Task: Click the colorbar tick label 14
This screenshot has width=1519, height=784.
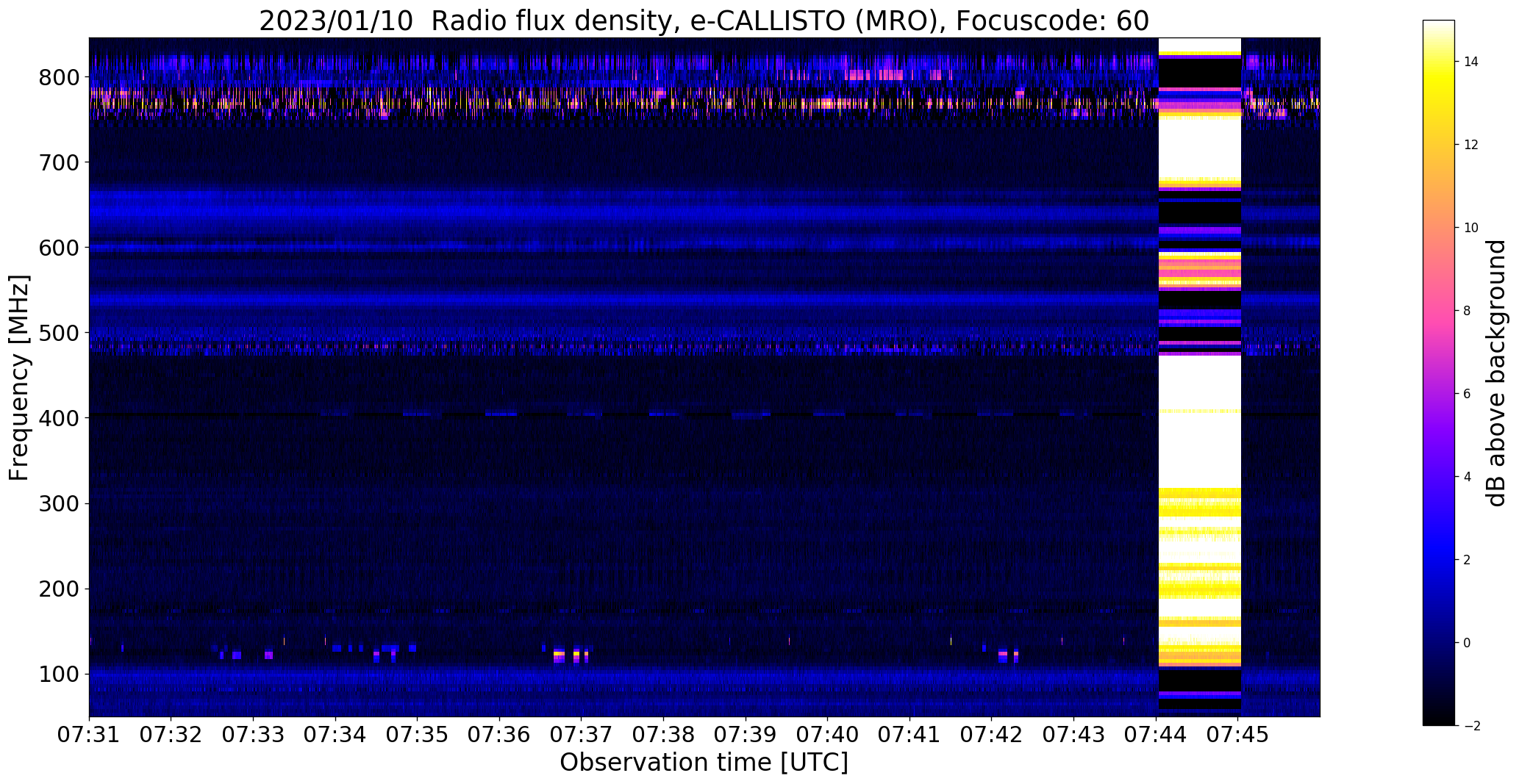Action: click(x=1471, y=62)
